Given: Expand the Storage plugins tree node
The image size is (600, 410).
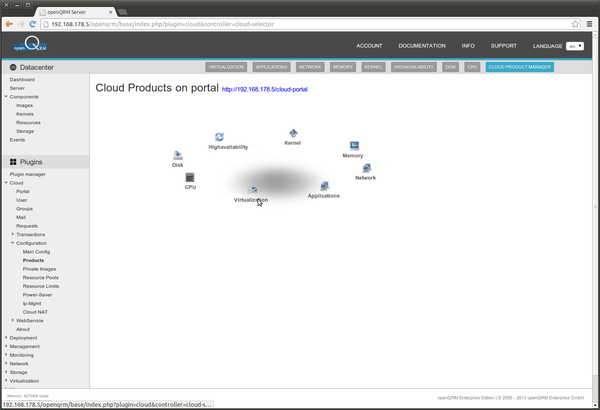Looking at the screenshot, I should coord(6,372).
